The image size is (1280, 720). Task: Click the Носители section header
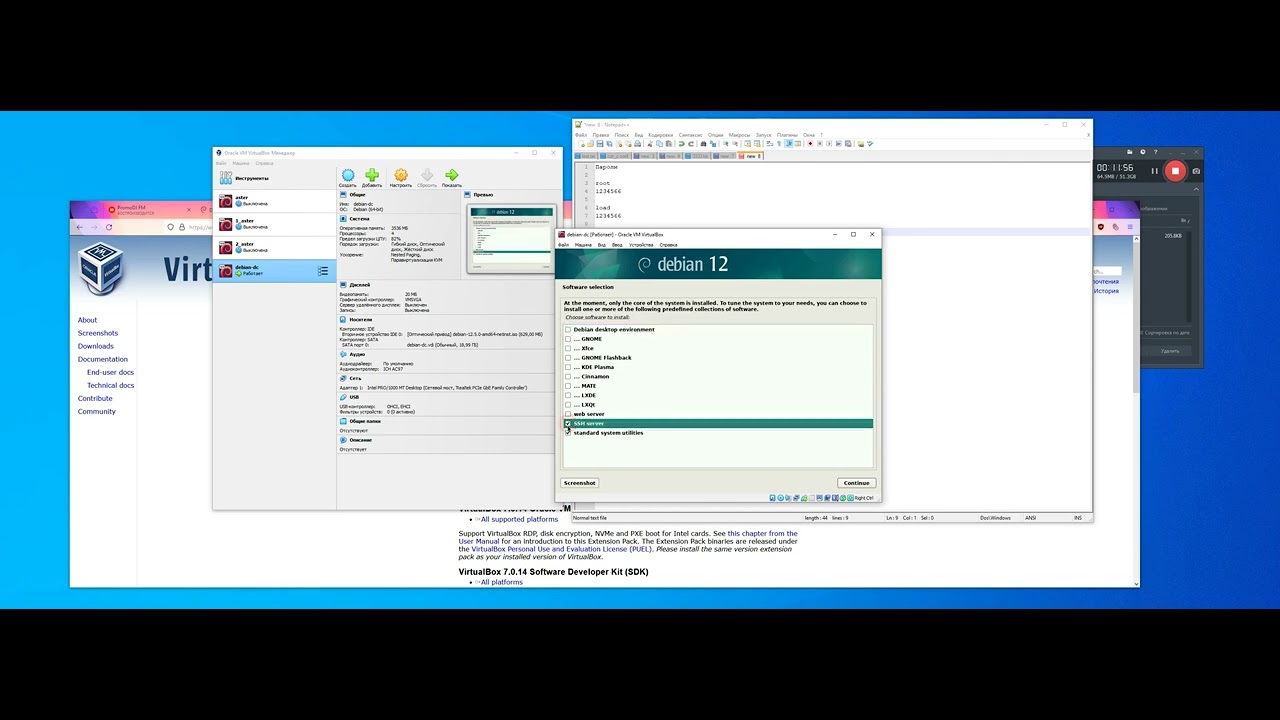tap(360, 320)
